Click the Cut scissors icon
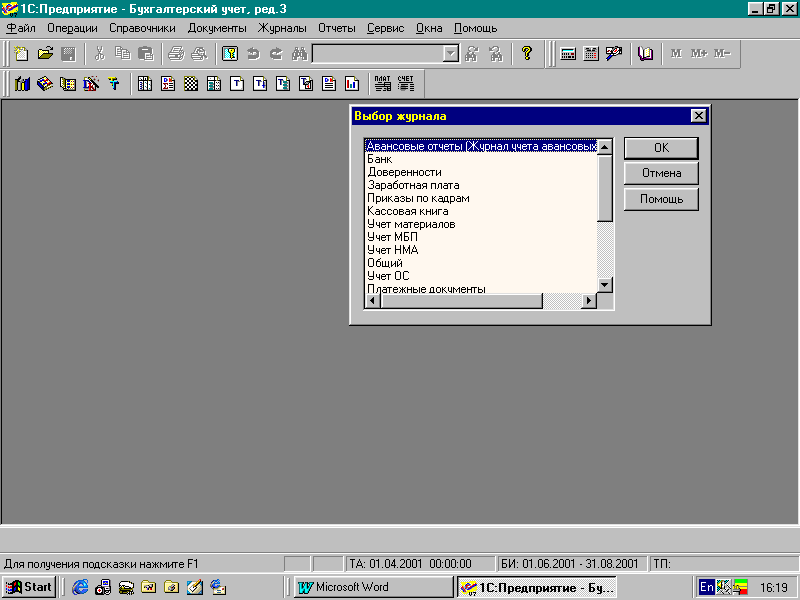This screenshot has height=600, width=800. pyautogui.click(x=99, y=54)
